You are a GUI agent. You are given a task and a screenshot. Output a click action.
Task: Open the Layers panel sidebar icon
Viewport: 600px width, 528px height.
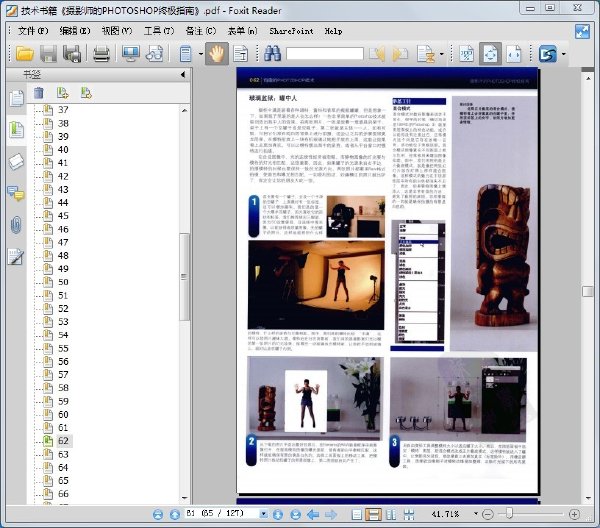[16, 161]
